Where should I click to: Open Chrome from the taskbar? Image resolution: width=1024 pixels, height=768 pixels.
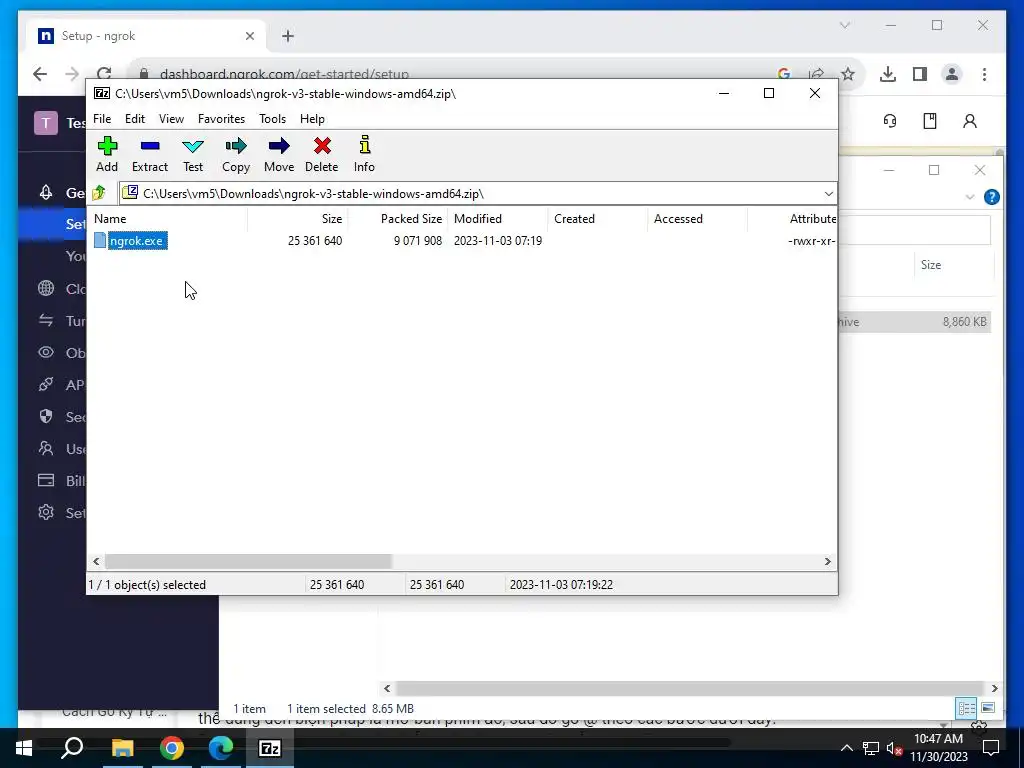(x=172, y=748)
